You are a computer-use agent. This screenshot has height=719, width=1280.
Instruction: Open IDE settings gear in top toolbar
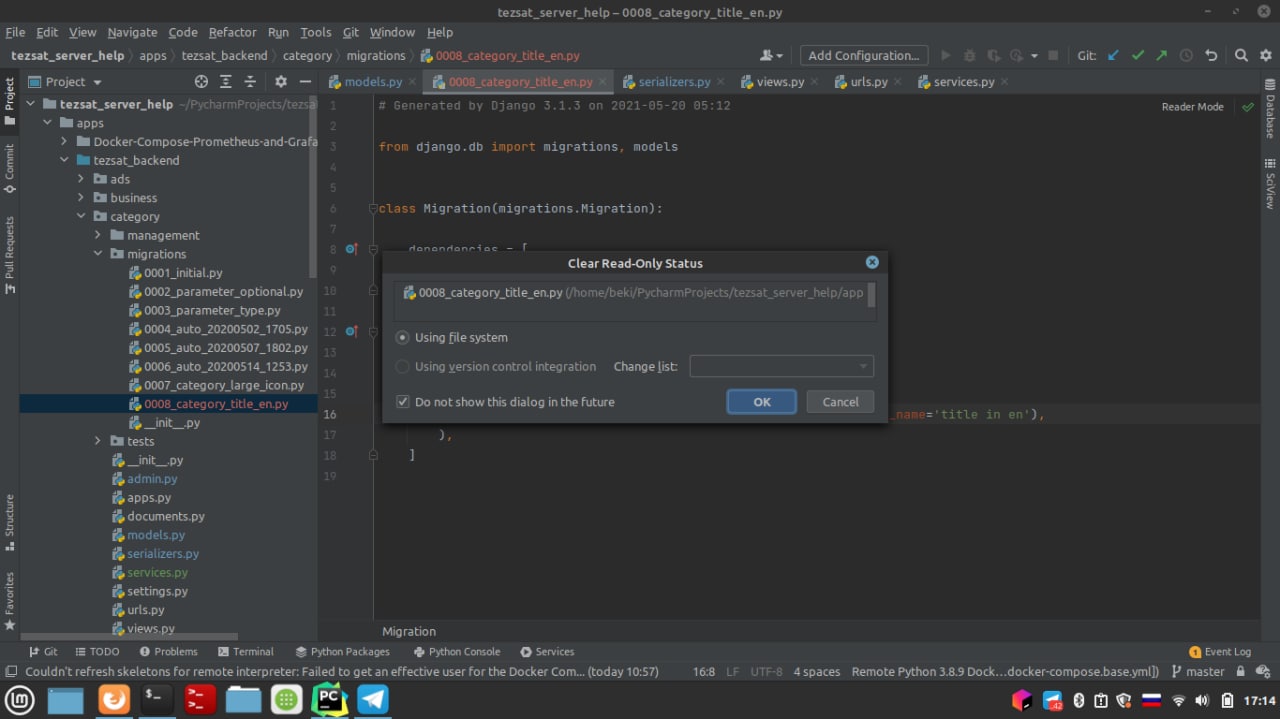click(x=1265, y=56)
